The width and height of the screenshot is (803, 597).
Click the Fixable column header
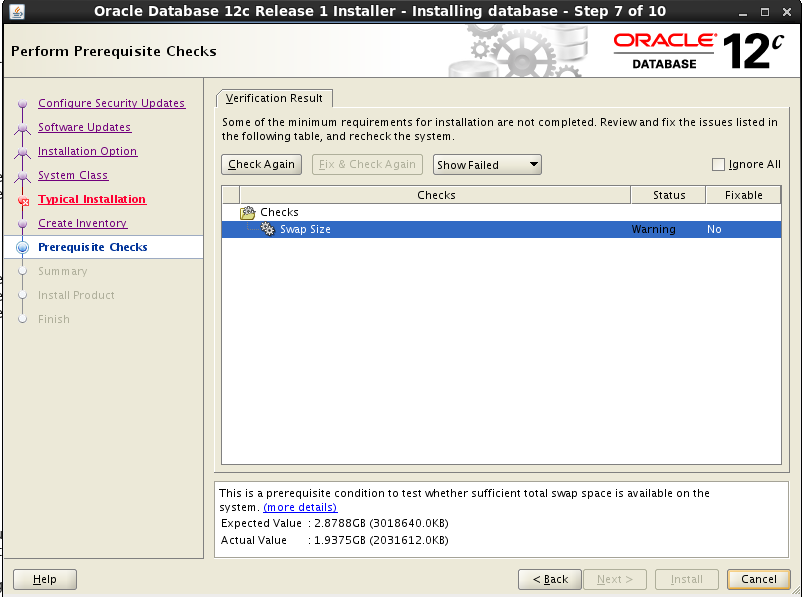(744, 195)
